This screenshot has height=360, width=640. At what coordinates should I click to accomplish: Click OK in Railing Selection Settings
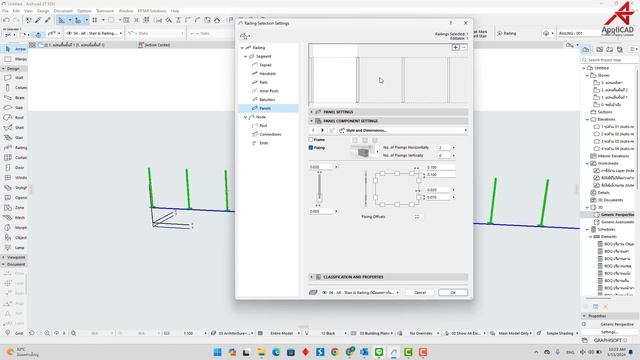point(453,293)
